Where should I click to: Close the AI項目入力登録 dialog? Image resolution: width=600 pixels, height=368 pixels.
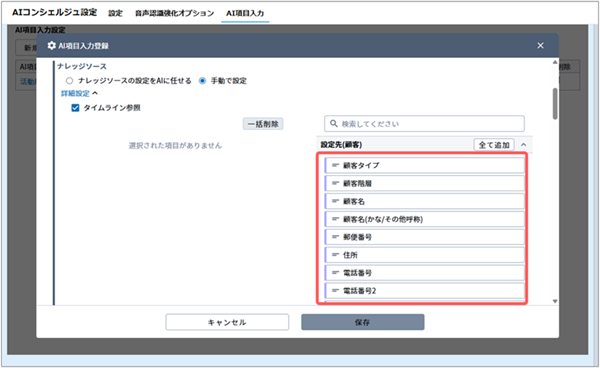coord(540,46)
